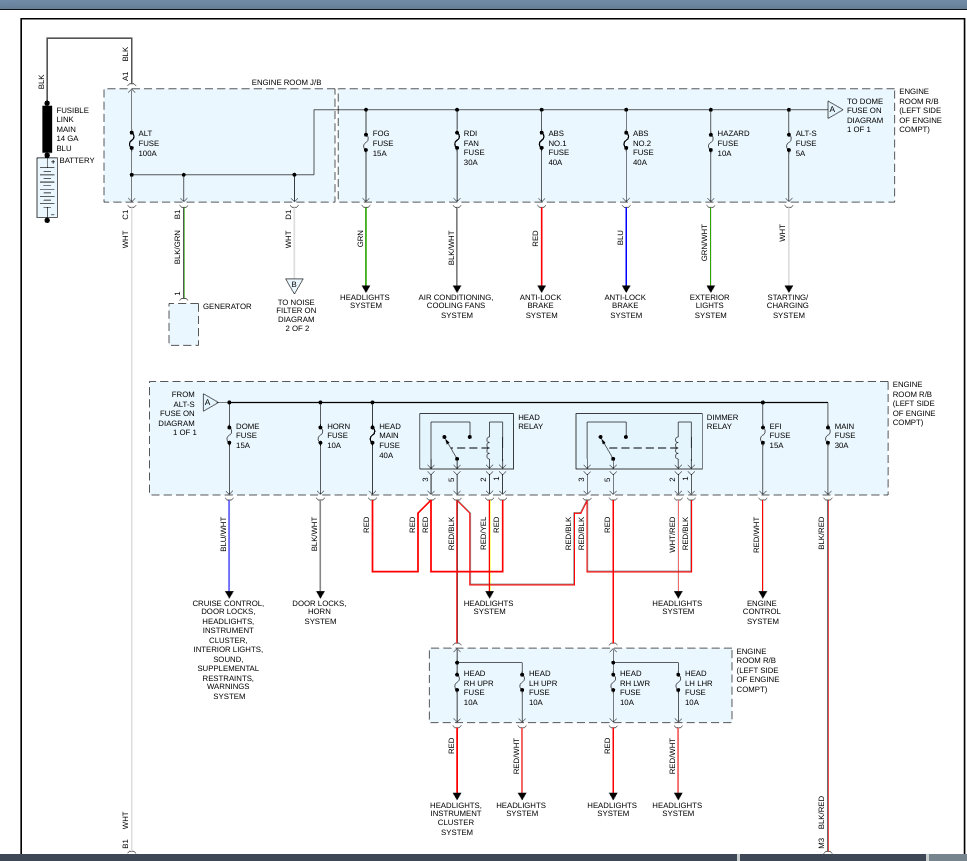Image resolution: width=967 pixels, height=861 pixels.
Task: Click the TO NOISE FILTER ON DIAGRAM text
Action: [x=296, y=315]
